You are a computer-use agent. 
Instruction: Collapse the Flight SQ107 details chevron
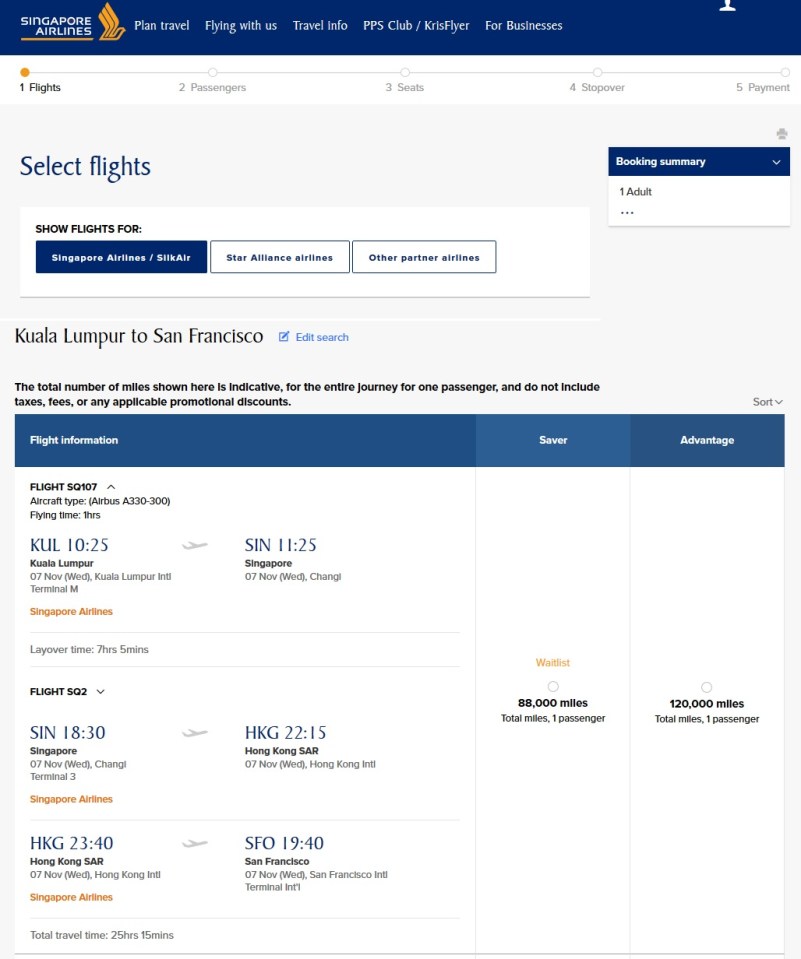point(111,487)
